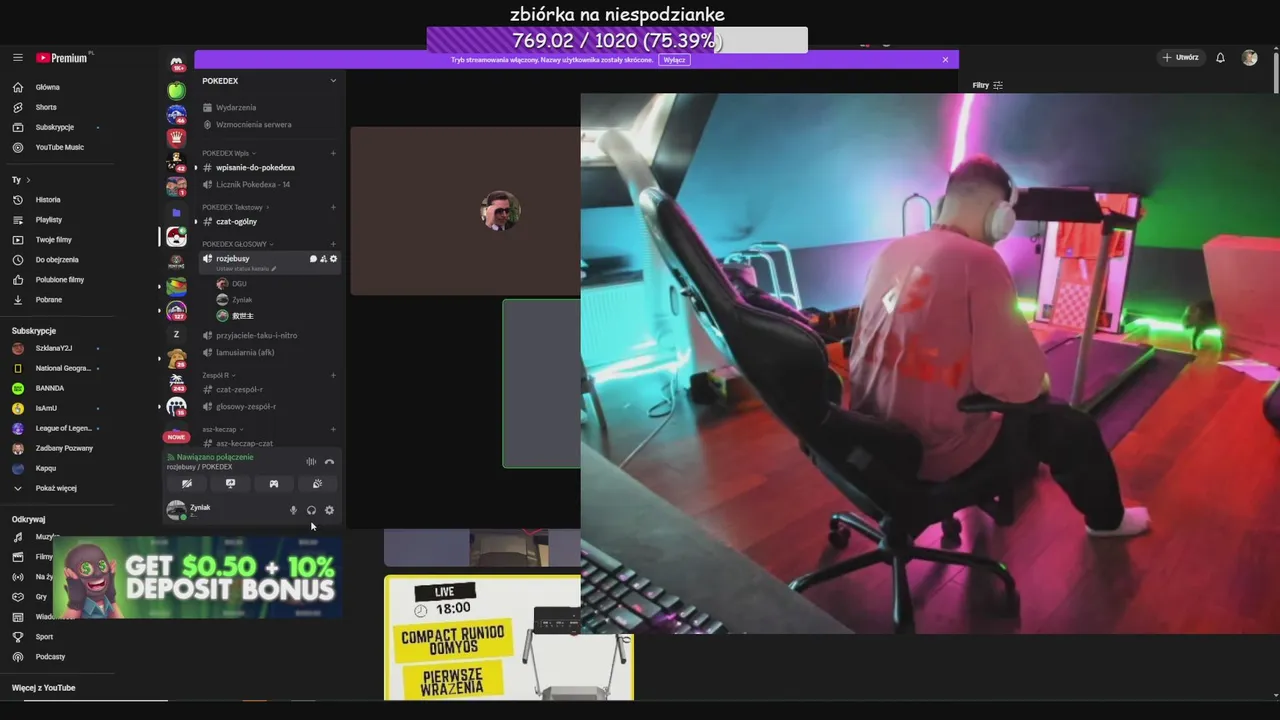This screenshot has width=1280, height=720.
Task: Open the SzklanaY2J subscription channel
Action: click(x=54, y=348)
